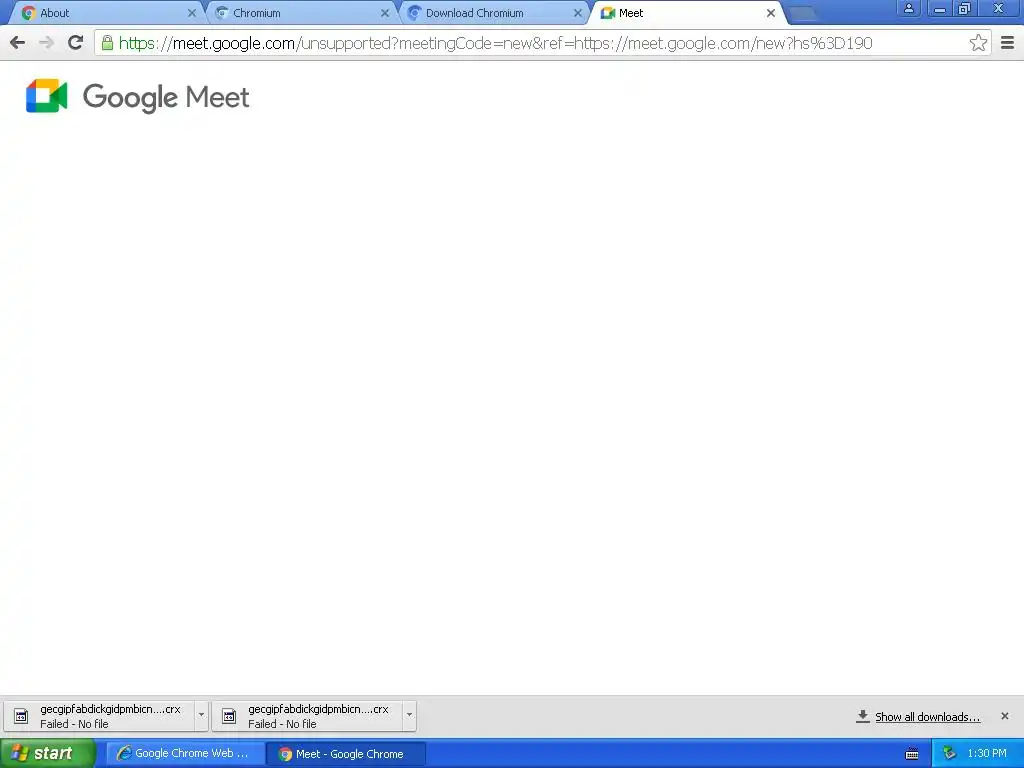Close the Meet tab

[x=771, y=13]
